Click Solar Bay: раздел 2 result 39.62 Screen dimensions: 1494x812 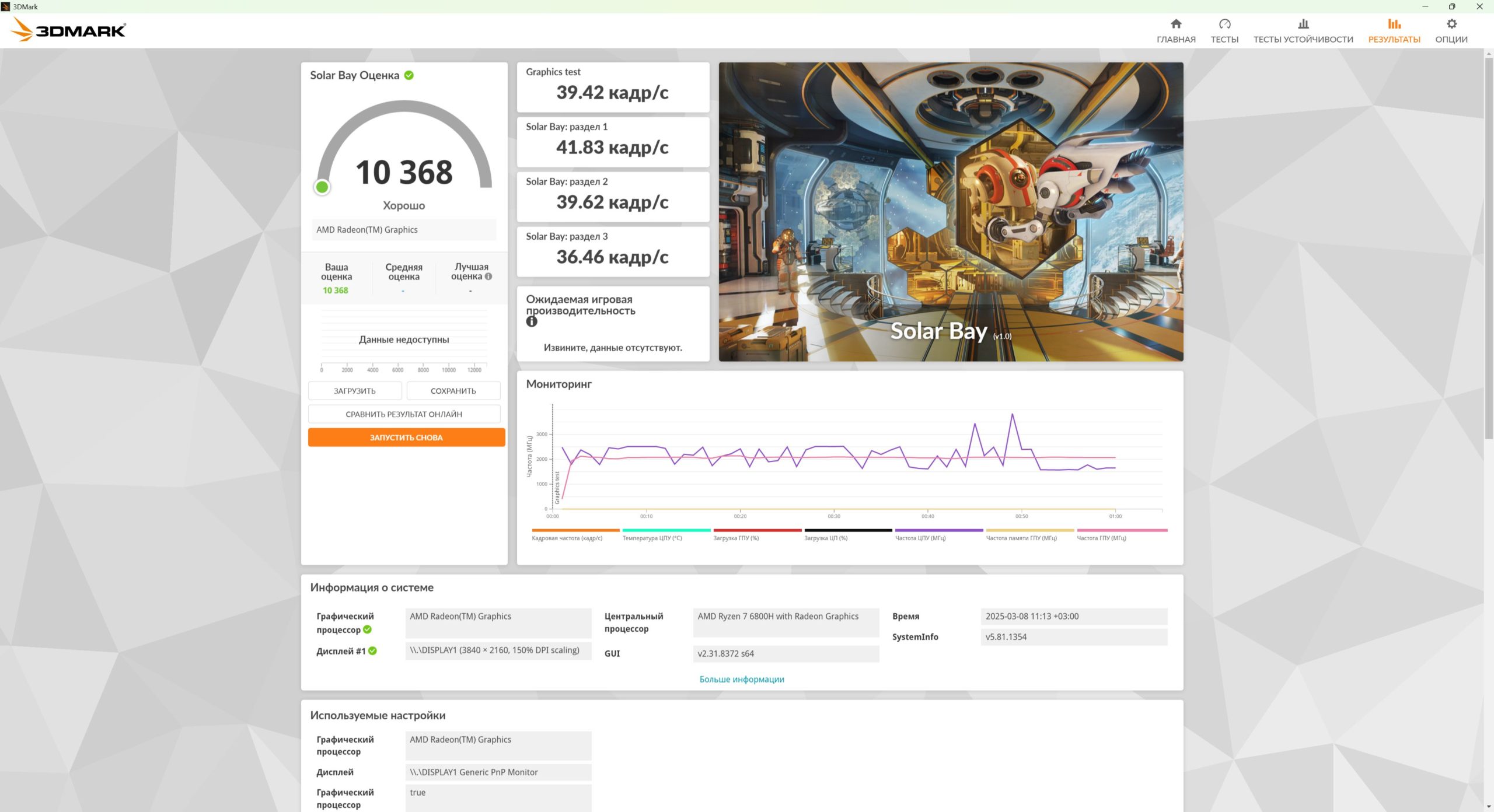613,197
